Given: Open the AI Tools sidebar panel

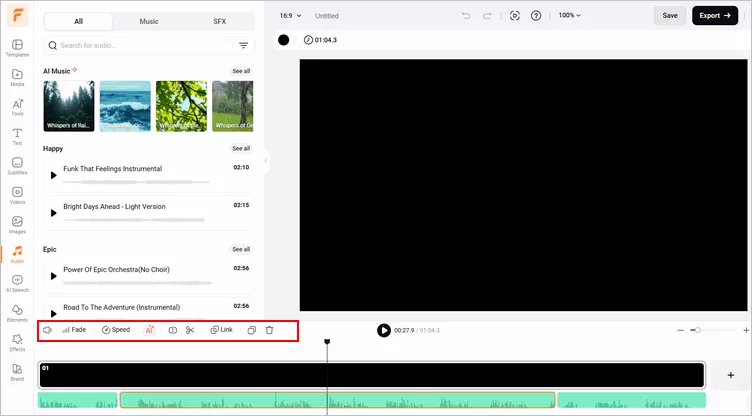Looking at the screenshot, I should click(x=17, y=107).
